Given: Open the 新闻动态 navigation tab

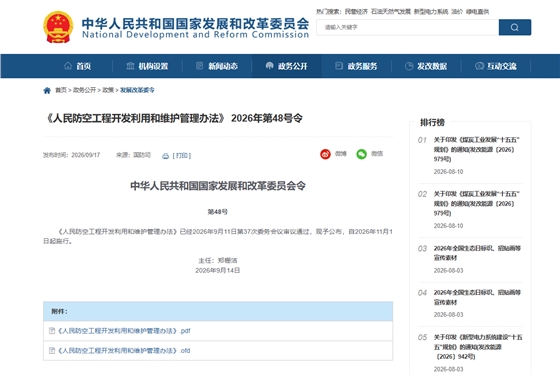Looking at the screenshot, I should (x=217, y=66).
